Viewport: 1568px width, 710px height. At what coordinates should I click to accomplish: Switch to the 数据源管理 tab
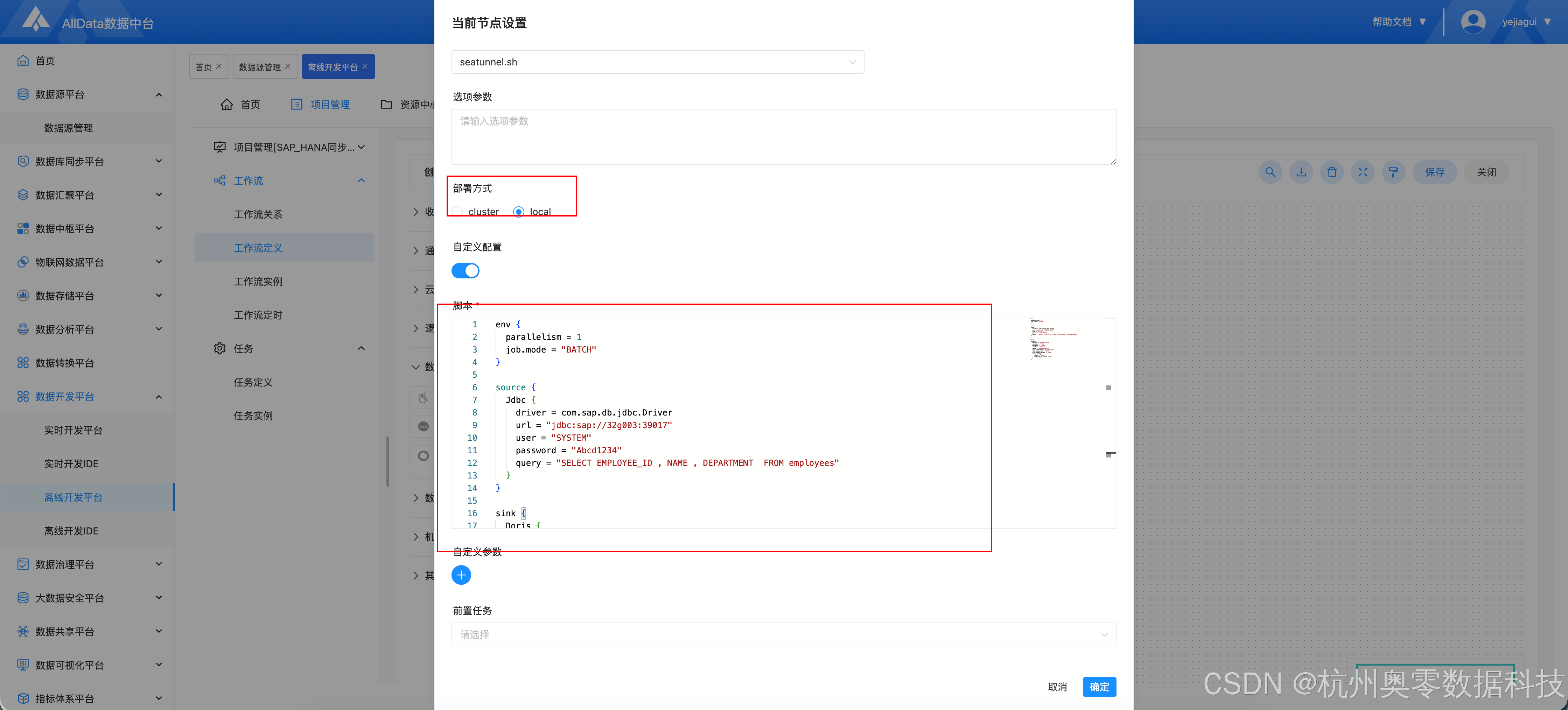click(260, 67)
